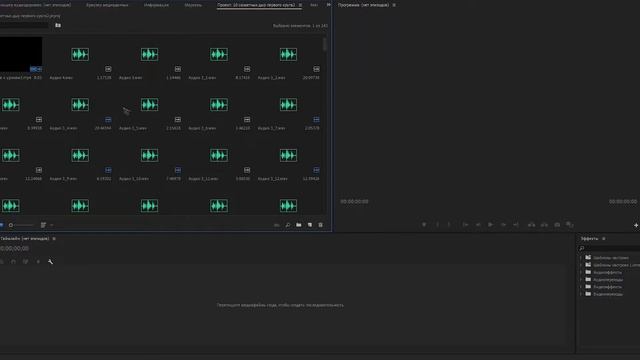Click the Mark In button in Program monitor

pos(438,224)
